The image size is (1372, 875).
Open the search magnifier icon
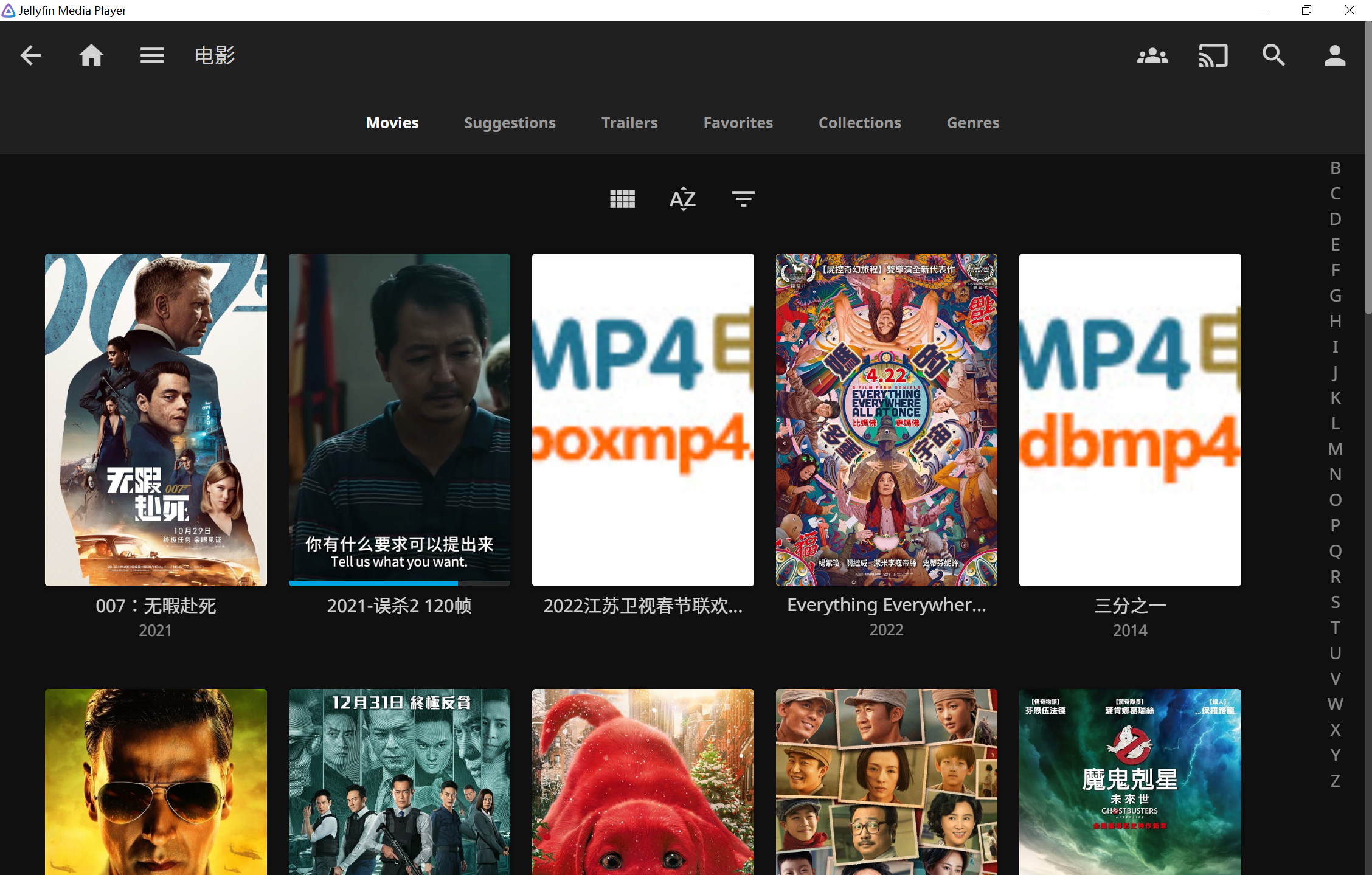tap(1273, 55)
